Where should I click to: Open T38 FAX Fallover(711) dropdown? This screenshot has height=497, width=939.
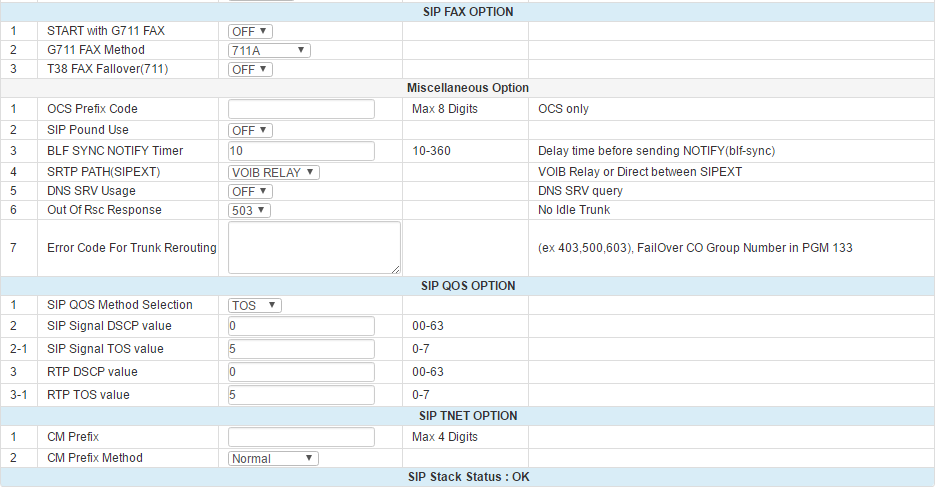pos(250,69)
